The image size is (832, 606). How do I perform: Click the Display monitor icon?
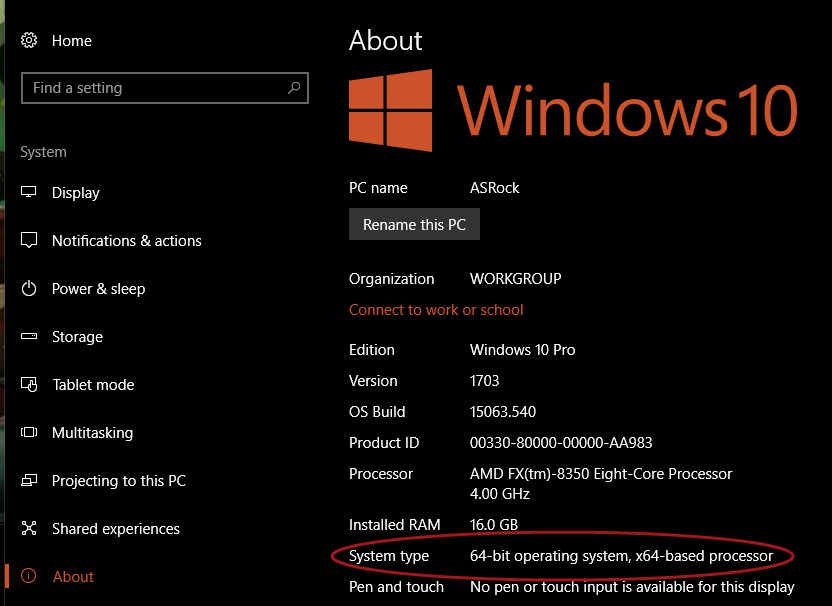[x=29, y=192]
